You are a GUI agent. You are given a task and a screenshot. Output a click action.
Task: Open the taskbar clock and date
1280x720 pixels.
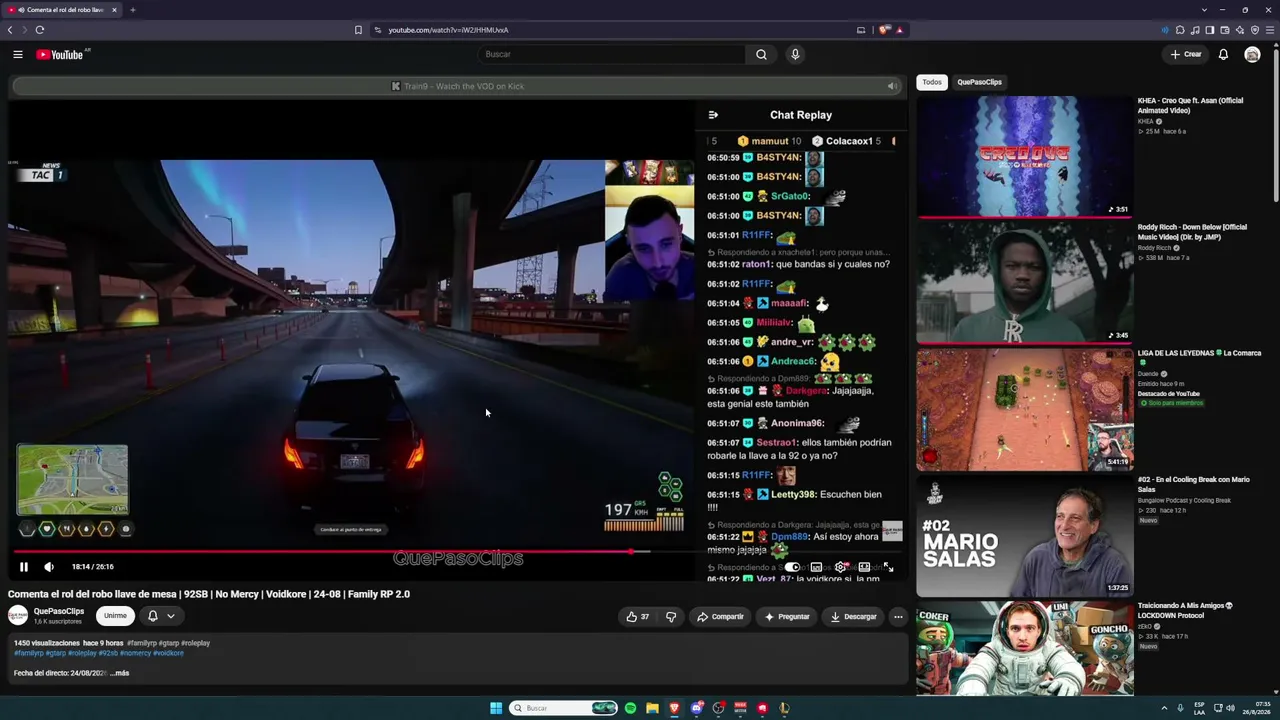1258,708
